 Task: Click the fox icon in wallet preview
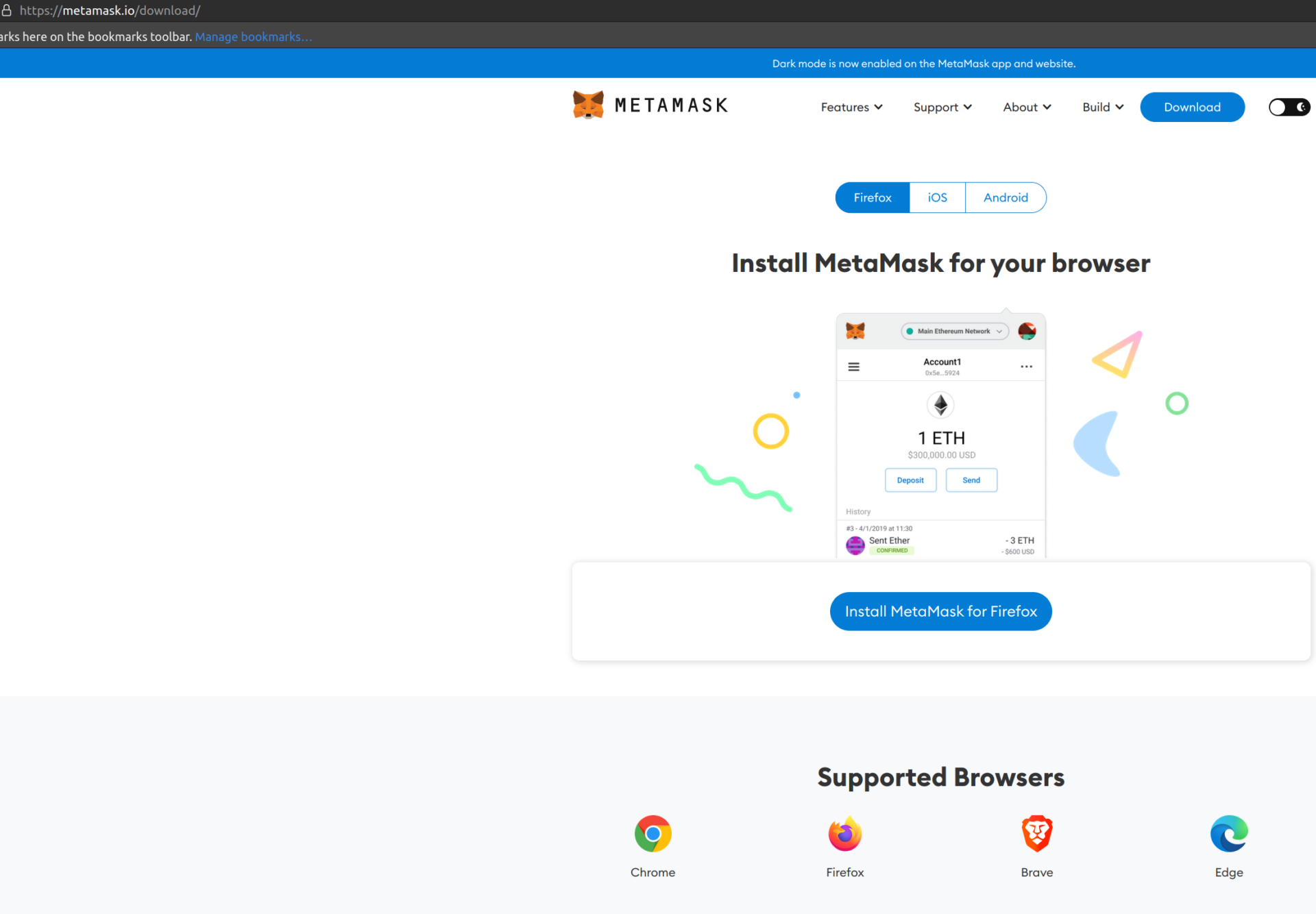pos(855,331)
